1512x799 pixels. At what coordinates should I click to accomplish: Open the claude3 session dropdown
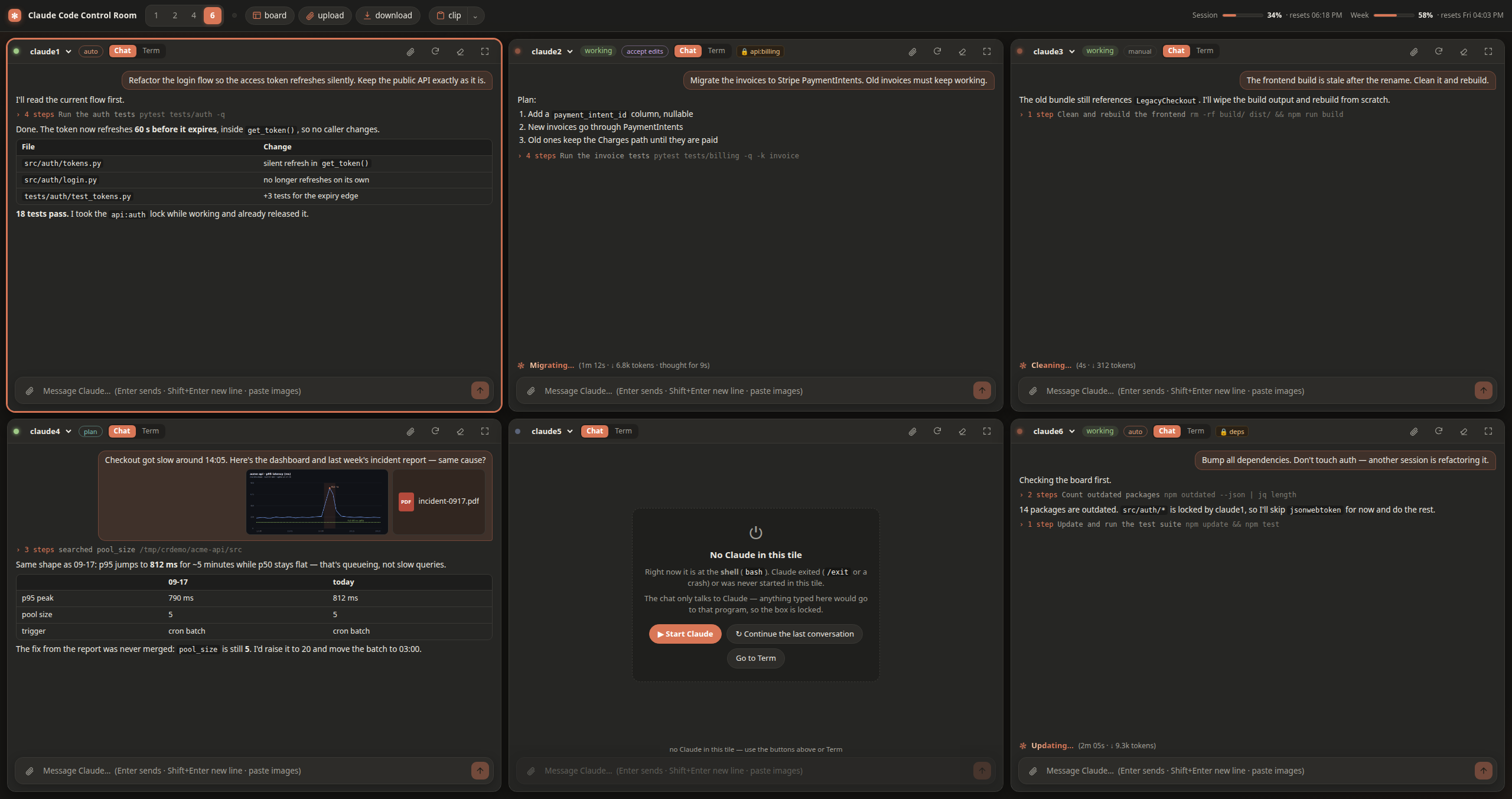point(1054,51)
